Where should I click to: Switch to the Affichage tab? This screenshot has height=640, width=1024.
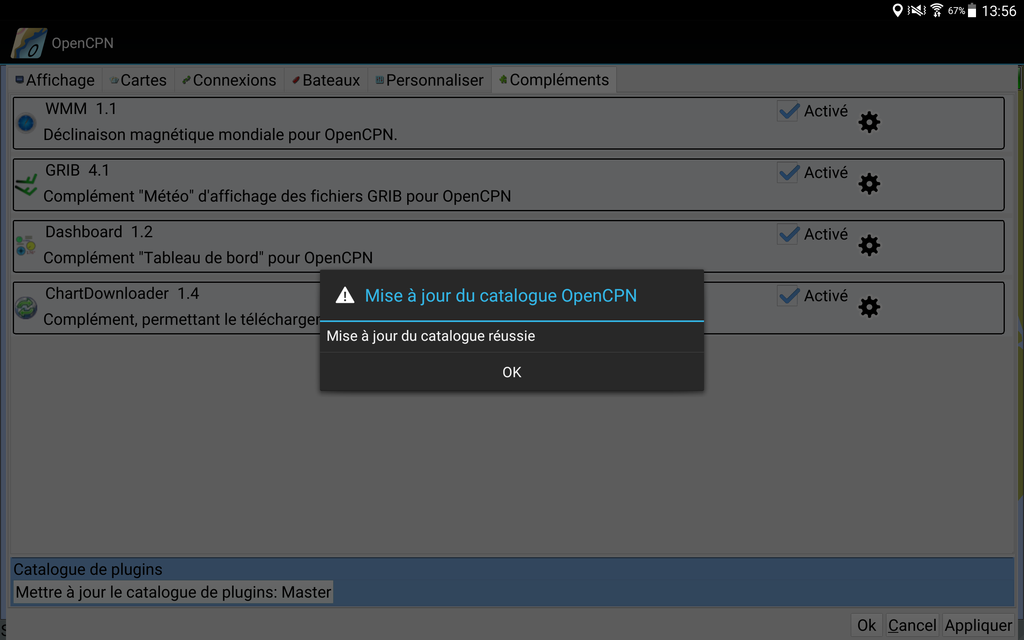(x=56, y=80)
